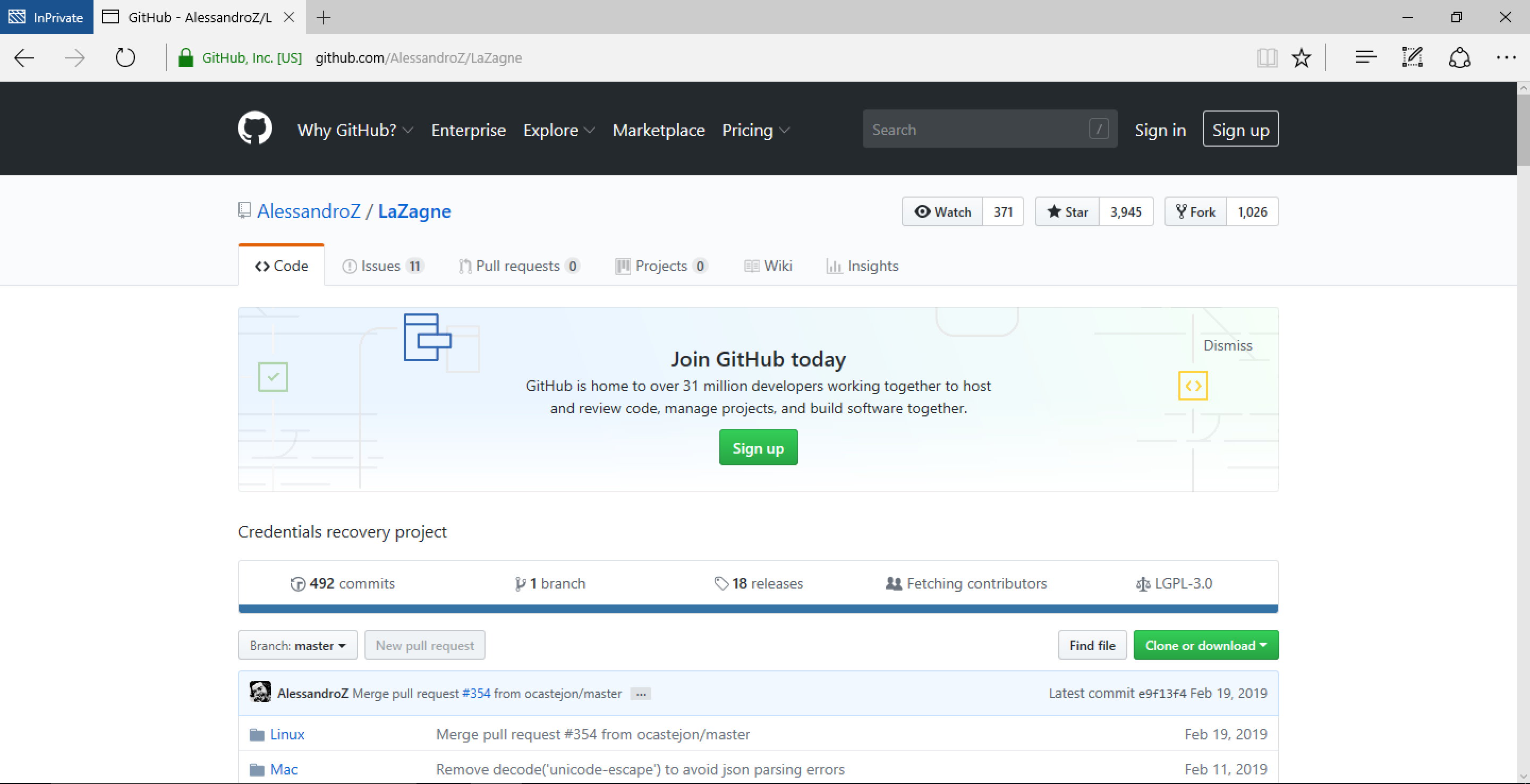Toggle the checkbox icon on signup banner

pyautogui.click(x=274, y=377)
